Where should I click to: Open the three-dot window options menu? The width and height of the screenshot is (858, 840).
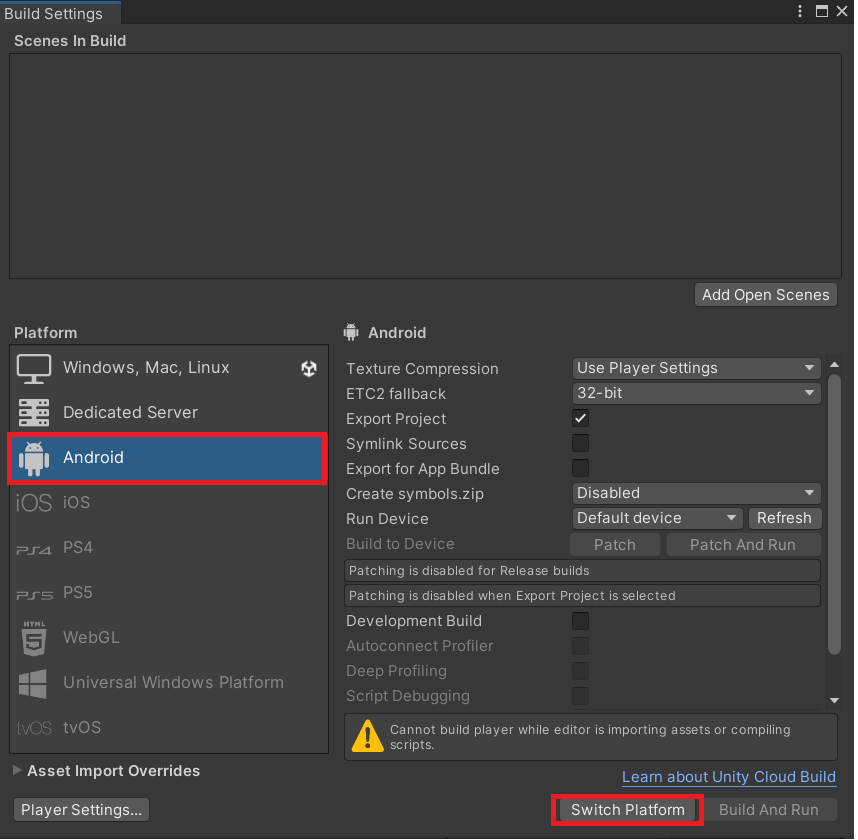coord(800,11)
